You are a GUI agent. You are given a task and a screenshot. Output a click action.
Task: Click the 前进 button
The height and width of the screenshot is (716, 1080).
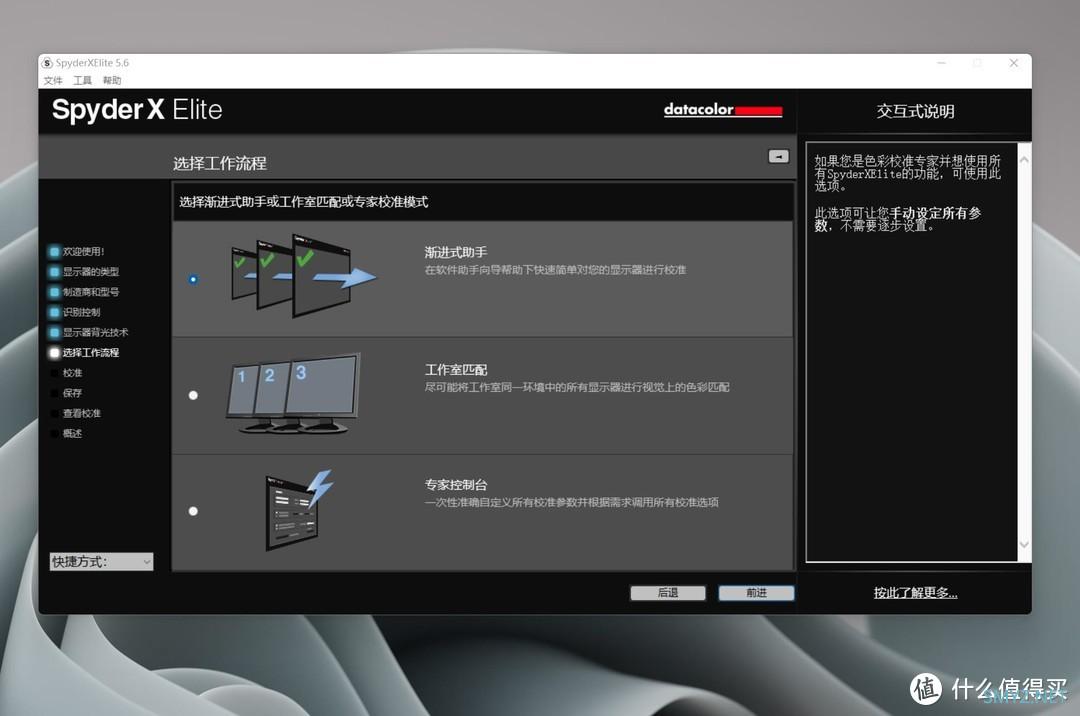click(x=756, y=593)
